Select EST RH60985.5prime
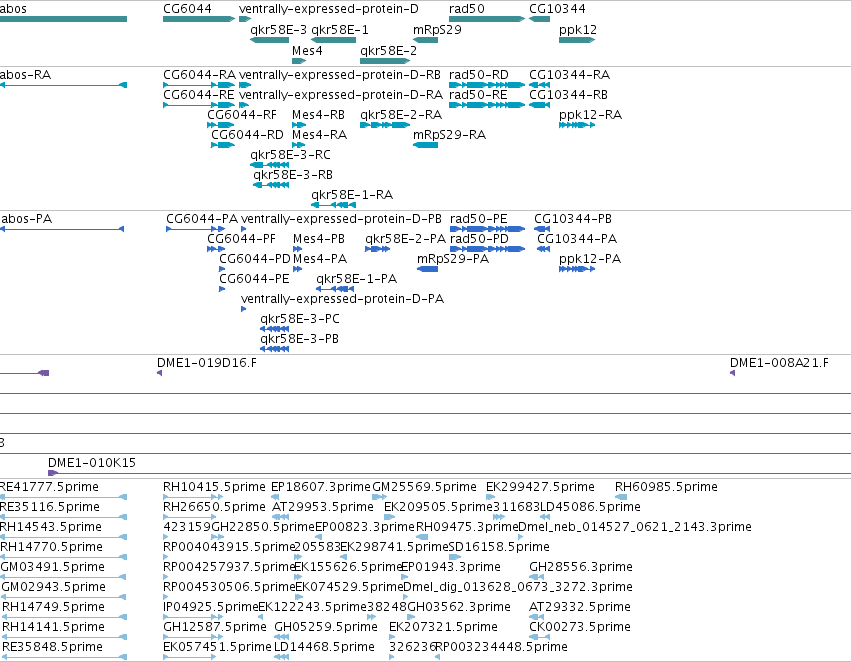Image resolution: width=851 pixels, height=662 pixels. coord(621,497)
